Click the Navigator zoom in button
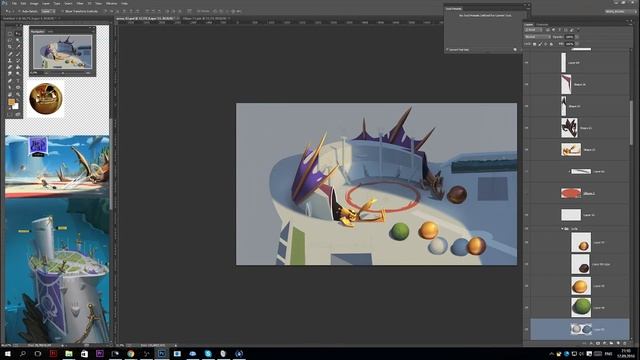640x360 pixels. pos(88,73)
